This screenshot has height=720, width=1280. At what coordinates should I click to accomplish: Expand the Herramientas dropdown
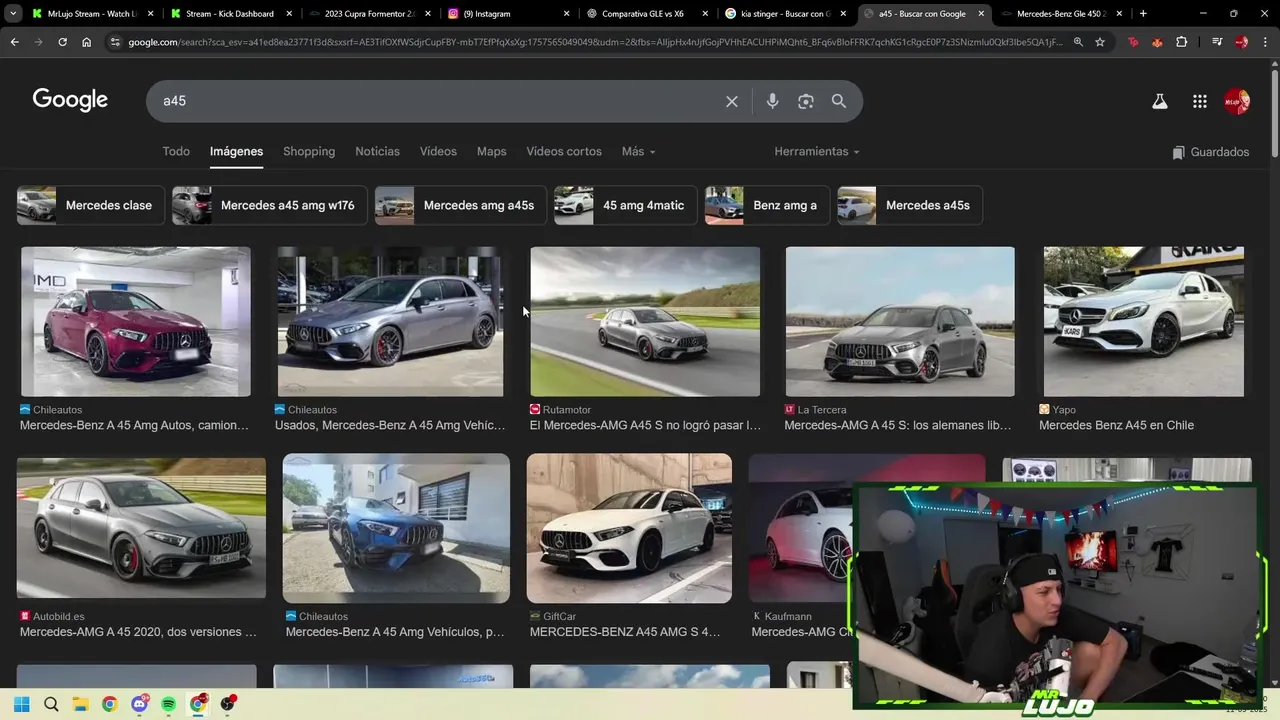point(817,151)
